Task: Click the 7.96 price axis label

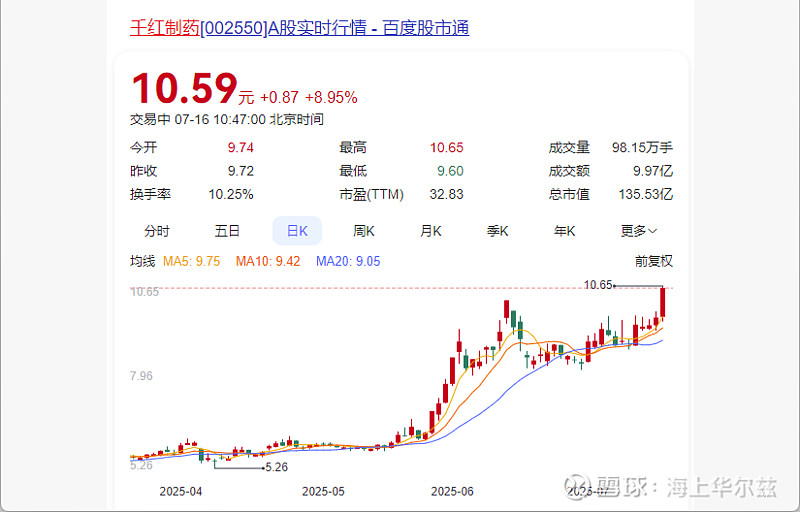Action: 141,376
